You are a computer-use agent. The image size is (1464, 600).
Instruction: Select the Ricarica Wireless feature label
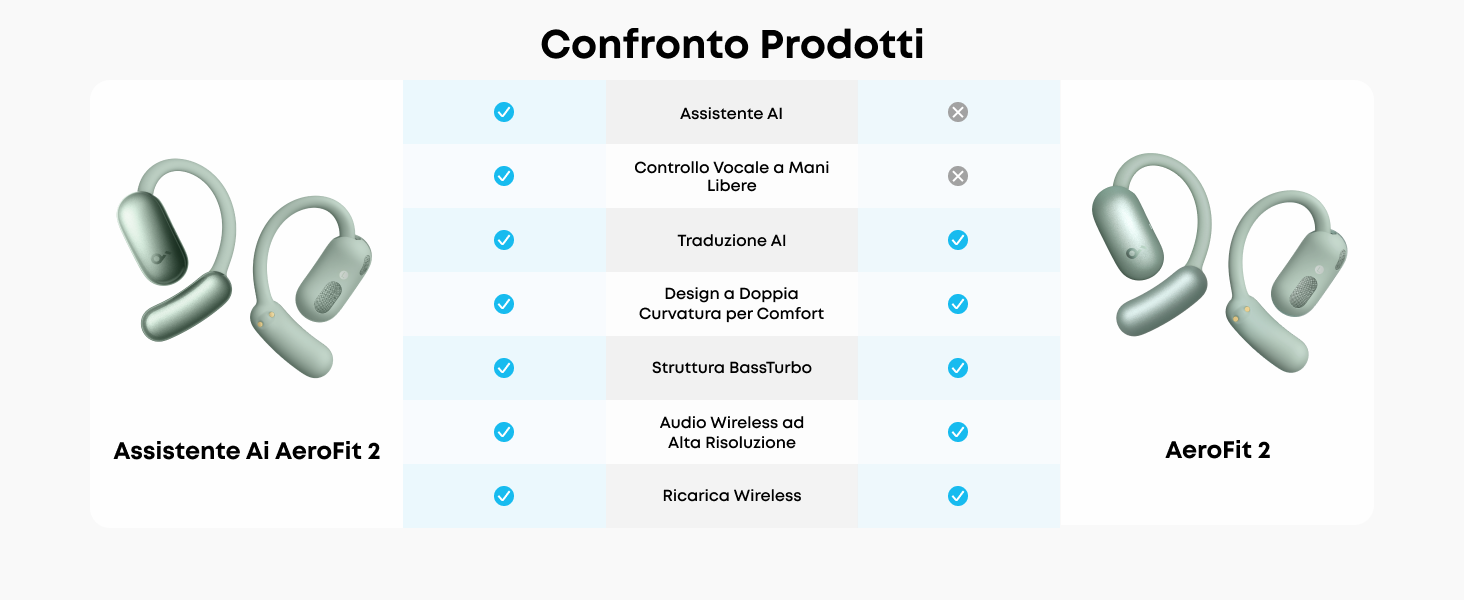pos(732,496)
